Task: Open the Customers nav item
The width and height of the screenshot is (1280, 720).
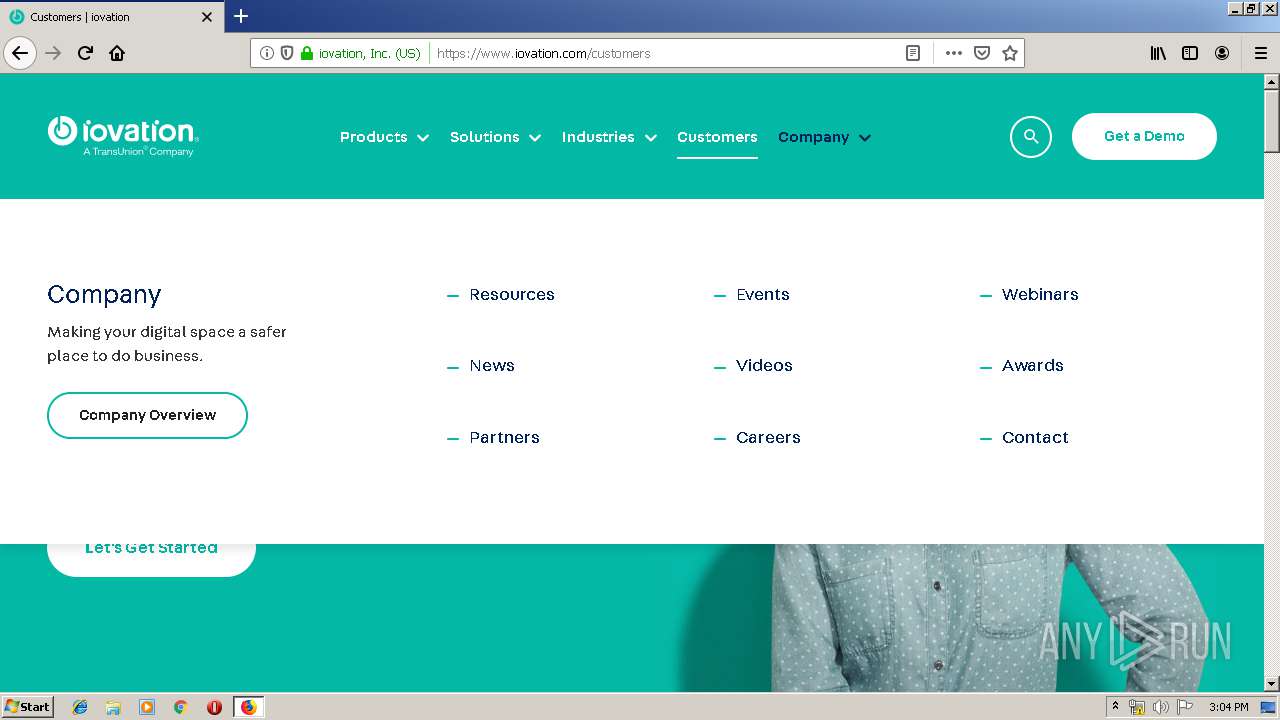Action: [717, 137]
